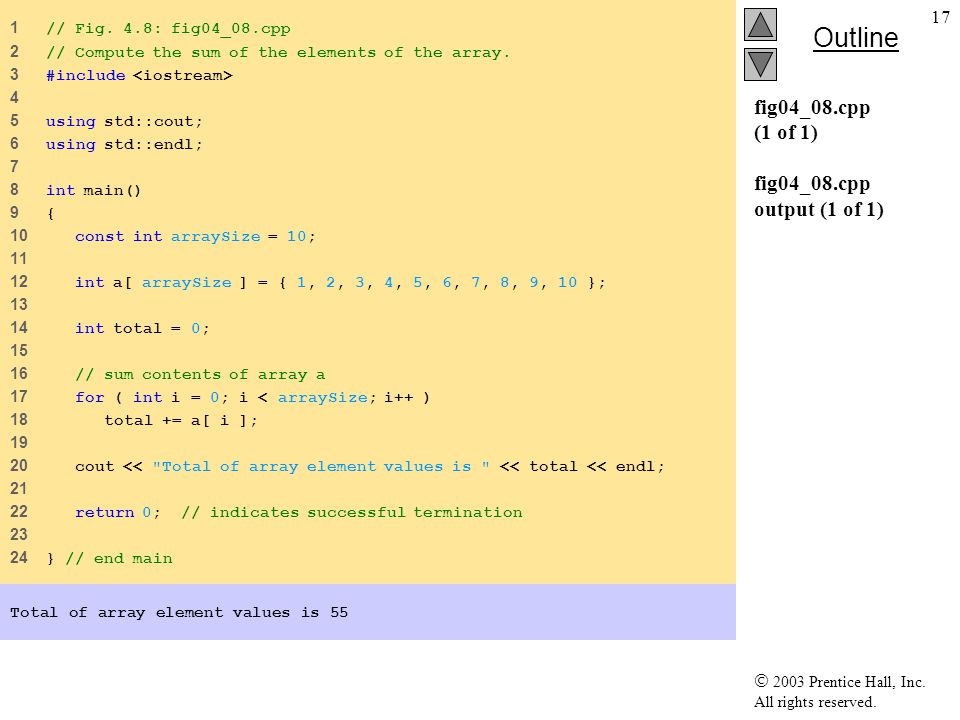The height and width of the screenshot is (720, 960).
Task: Select the 'fig04_08.cpp output (1 of 1)' entry
Action: click(819, 196)
